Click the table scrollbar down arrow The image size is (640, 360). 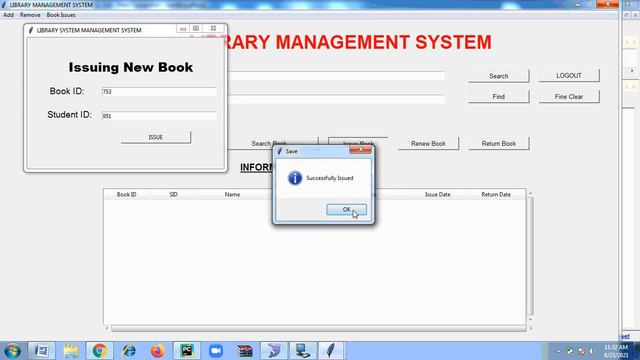530,319
